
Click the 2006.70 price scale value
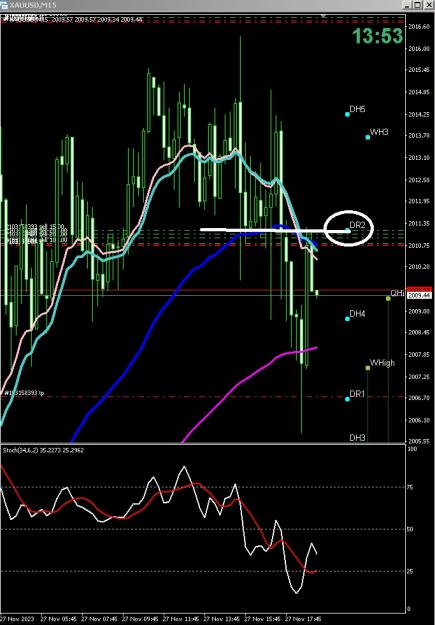[x=419, y=398]
